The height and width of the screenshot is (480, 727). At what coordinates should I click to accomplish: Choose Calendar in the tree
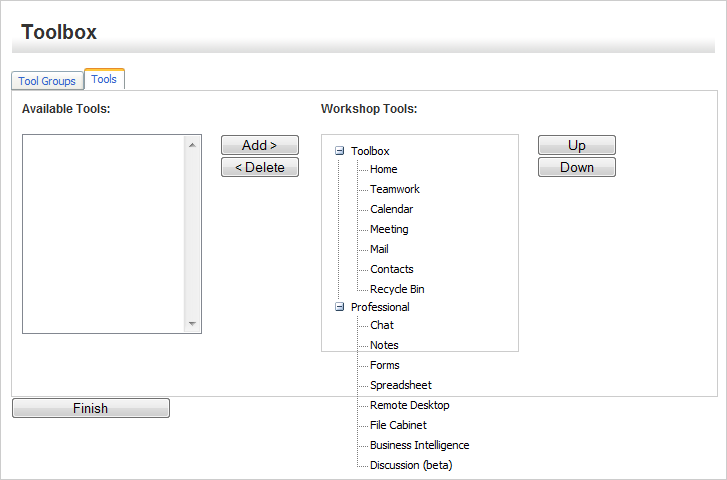click(391, 209)
